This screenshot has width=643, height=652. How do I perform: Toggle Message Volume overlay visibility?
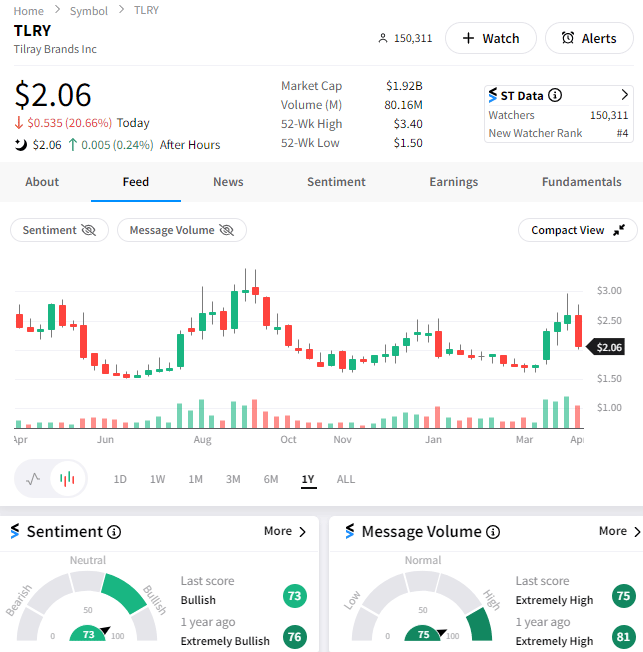click(x=182, y=230)
